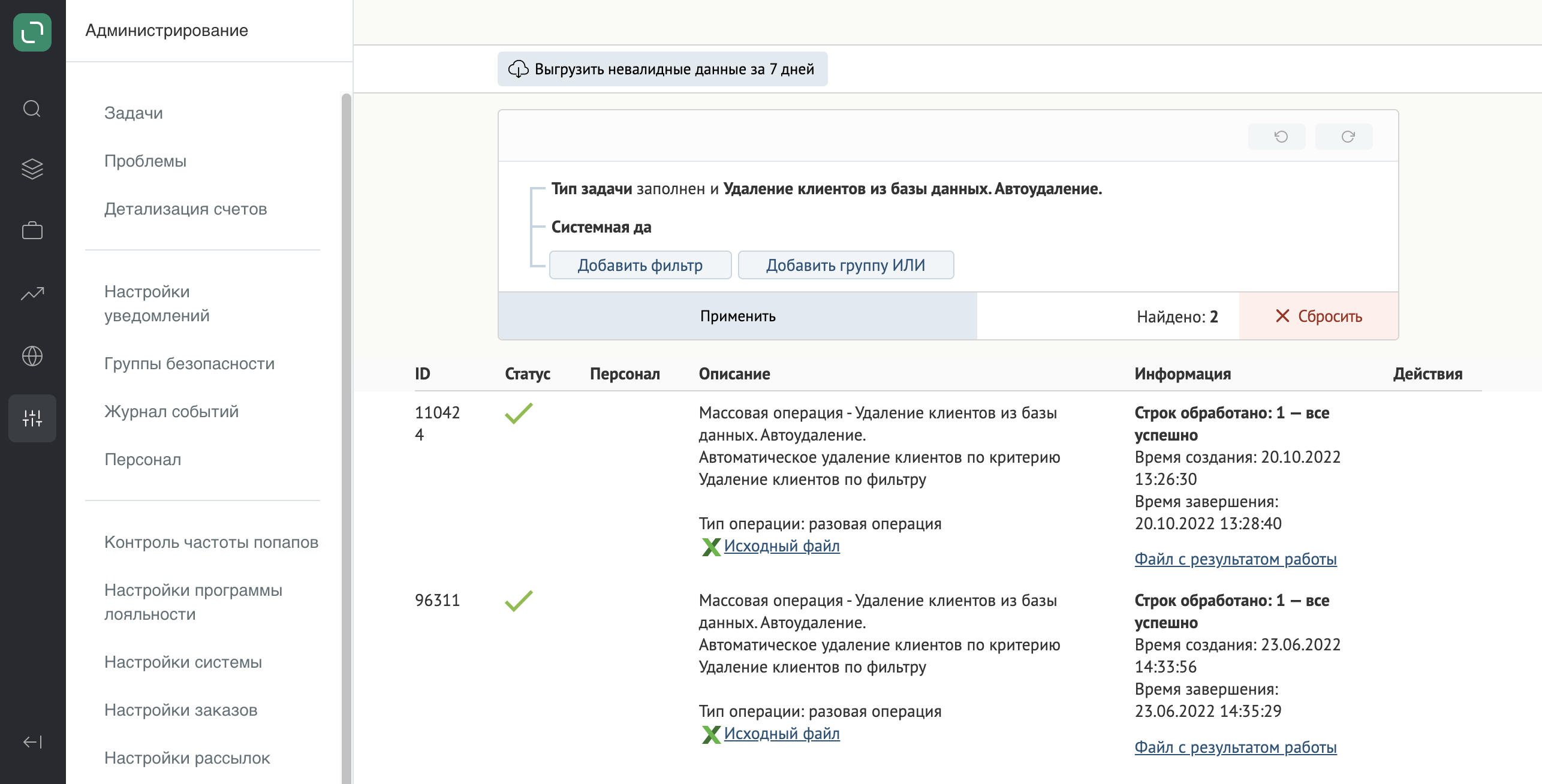Viewport: 1542px width, 784px height.
Task: Open Настройки системы menu item
Action: click(x=183, y=662)
